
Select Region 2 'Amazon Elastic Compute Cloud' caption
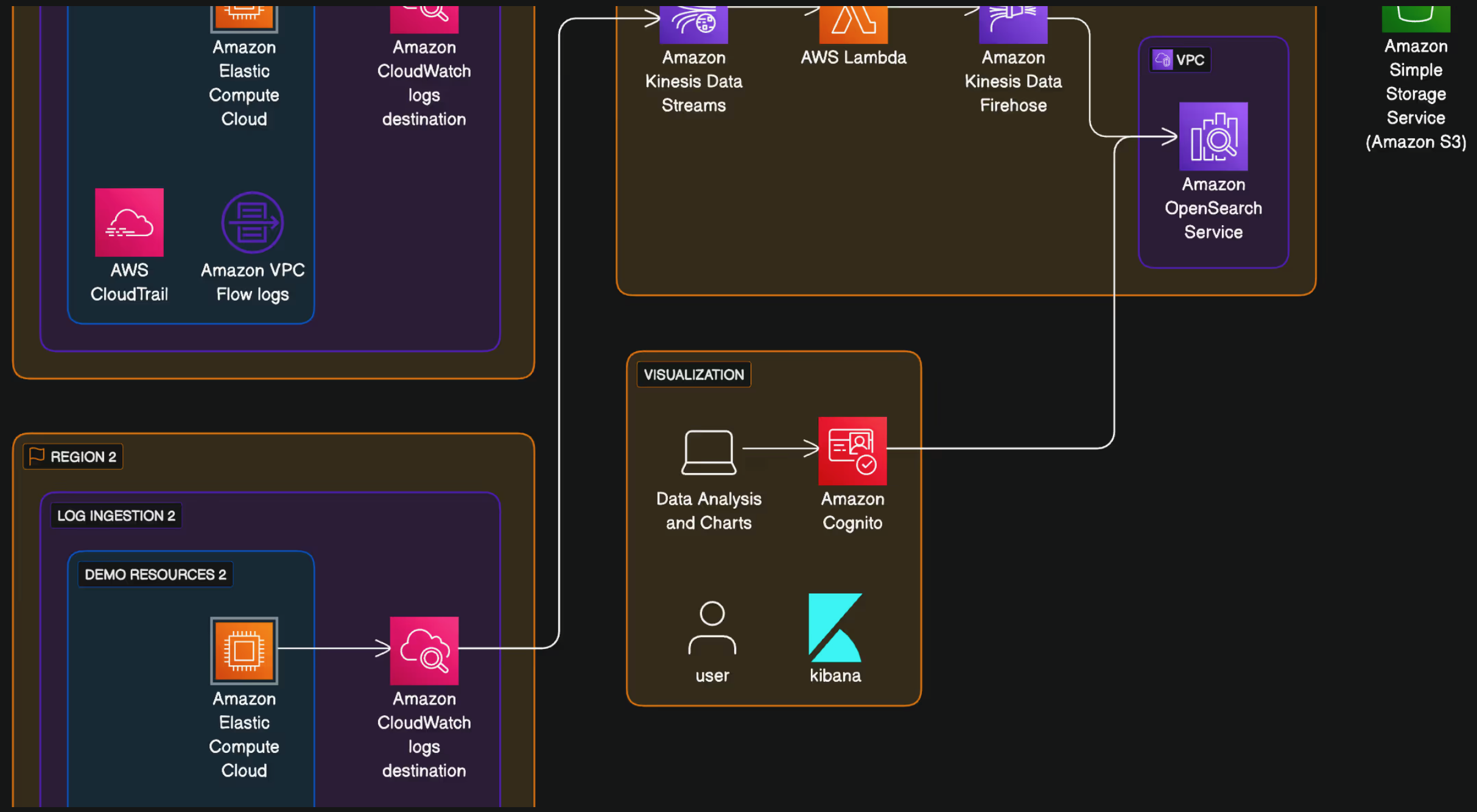244,735
